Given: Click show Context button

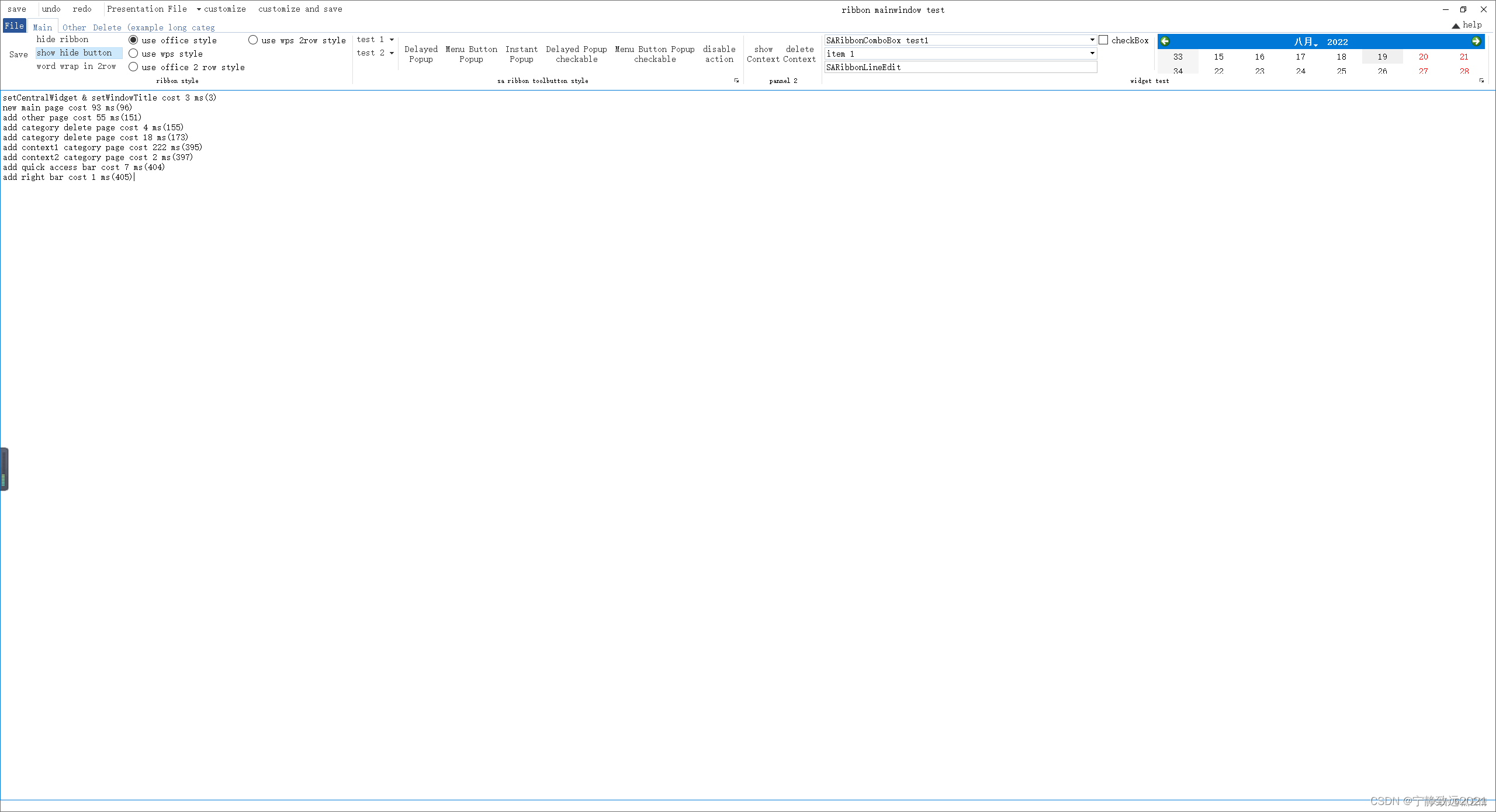Looking at the screenshot, I should [763, 54].
